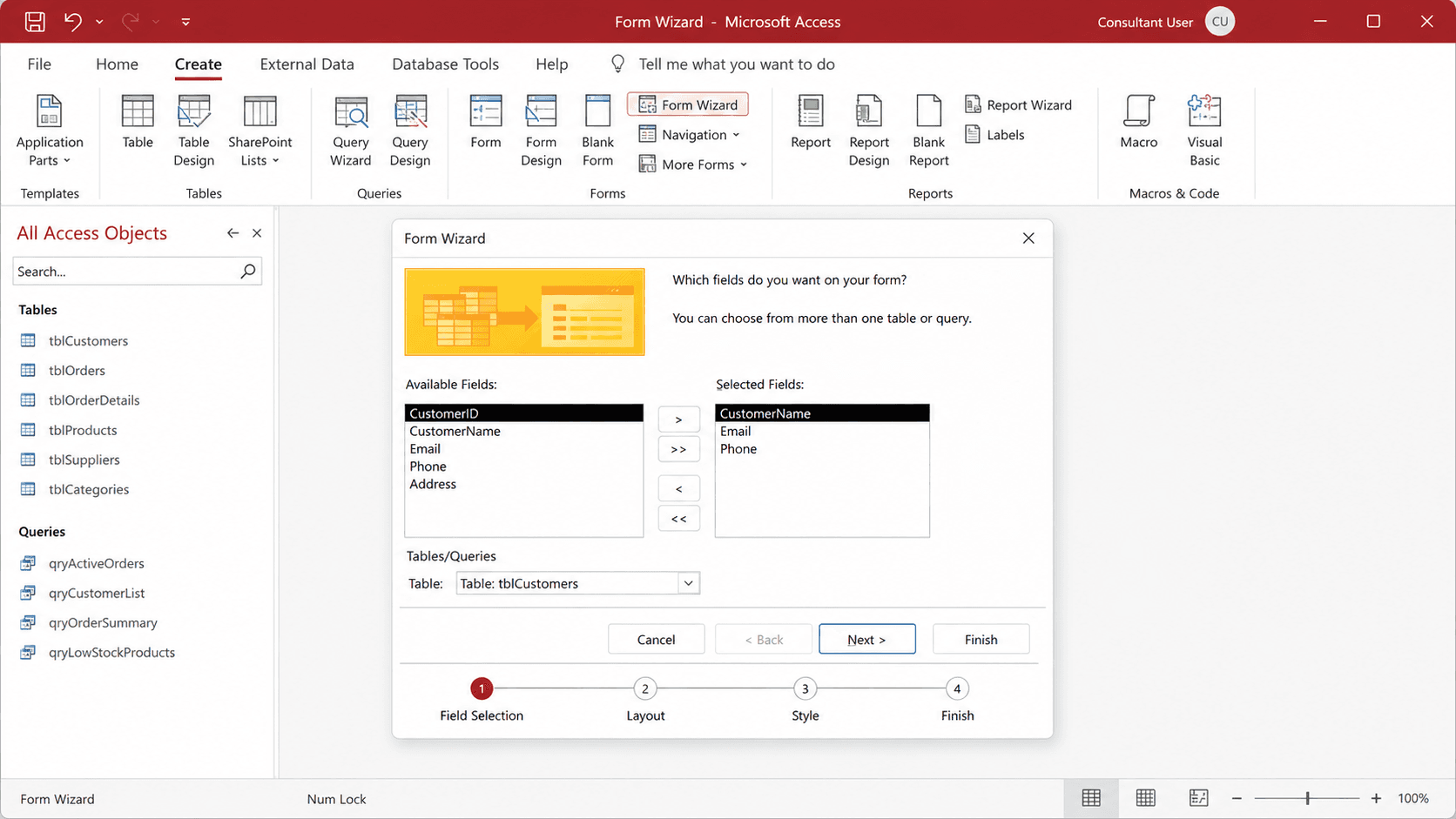Select tblSuppliers table
This screenshot has width=1456, height=819.
pos(84,460)
